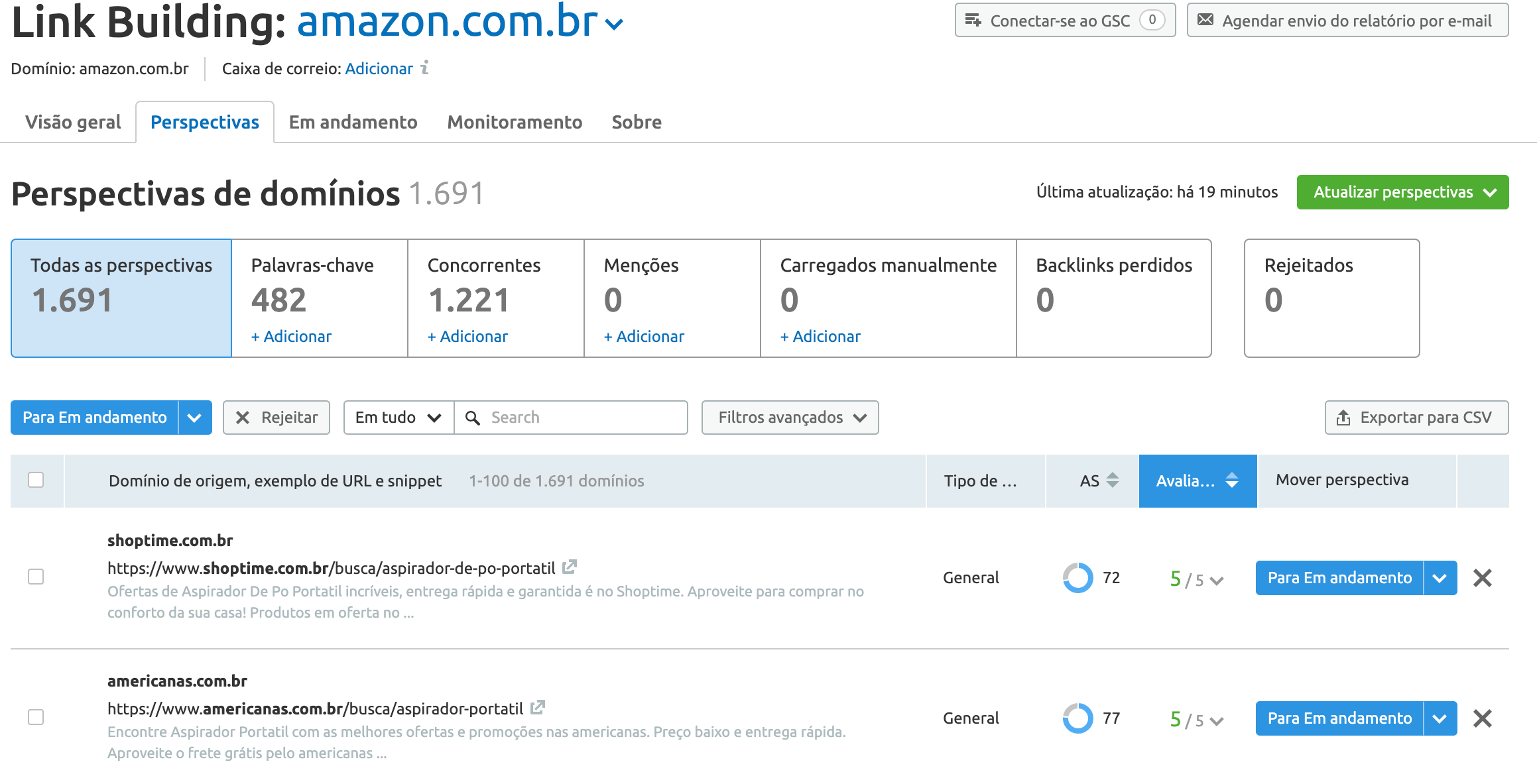
Task: Toggle the select-all checkbox in table header
Action: tap(36, 480)
